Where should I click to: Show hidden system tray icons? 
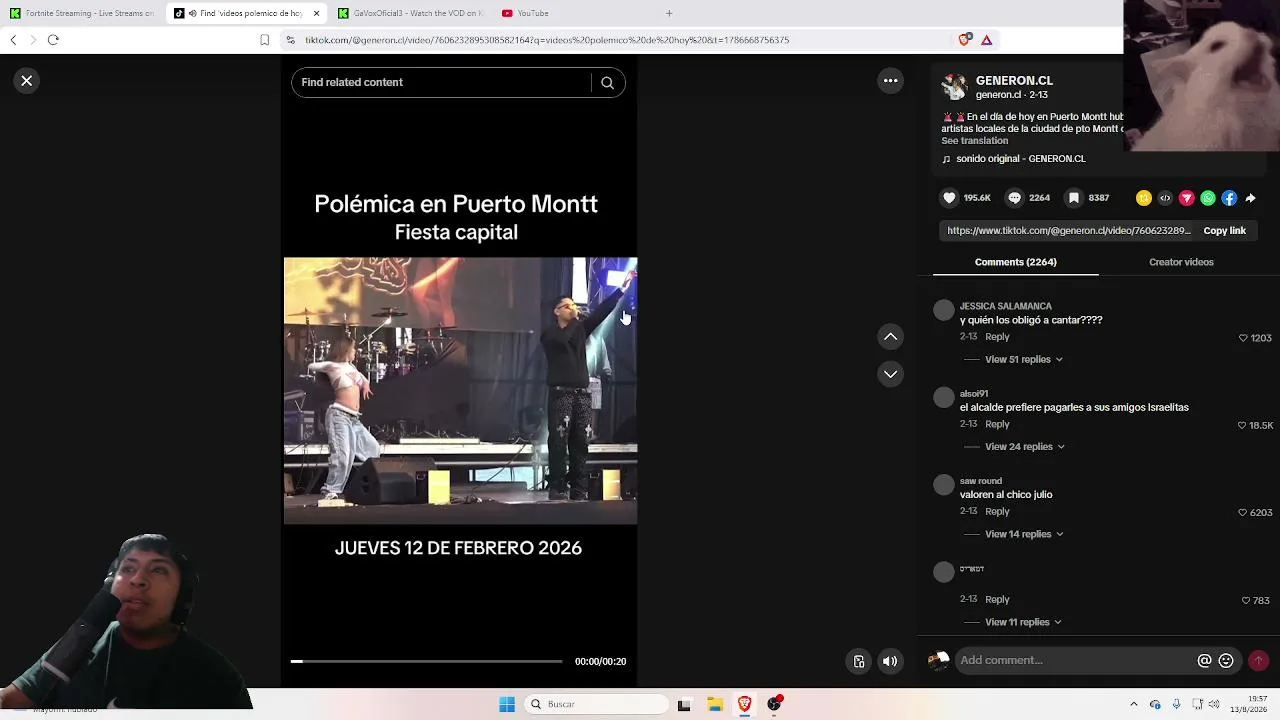1133,704
